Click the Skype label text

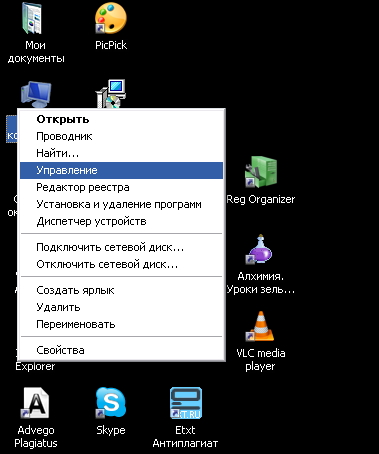pyautogui.click(x=111, y=430)
